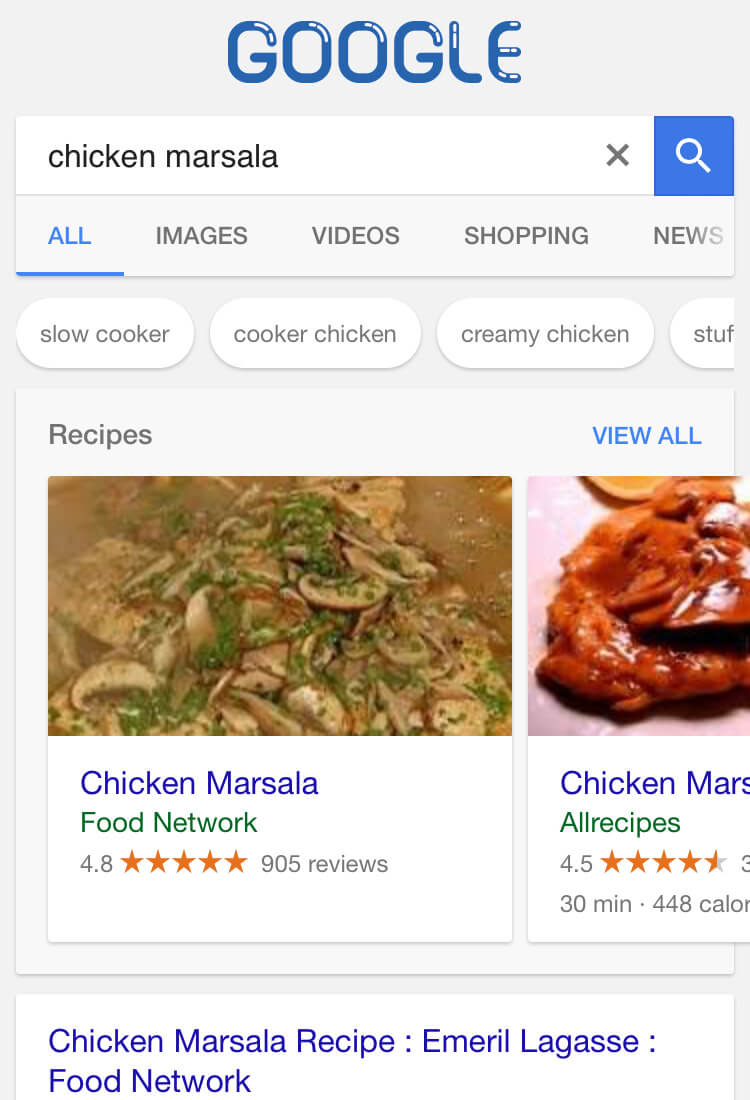The image size is (750, 1100).
Task: Select the All results tab
Action: click(x=69, y=236)
